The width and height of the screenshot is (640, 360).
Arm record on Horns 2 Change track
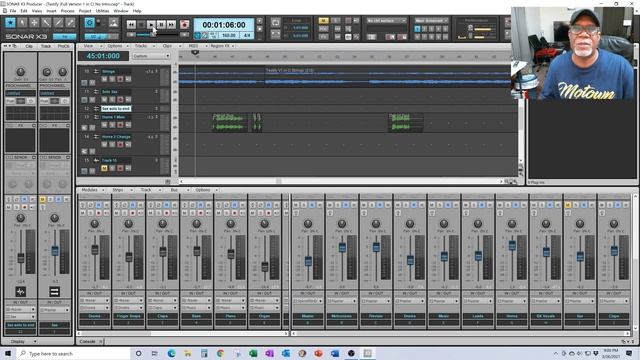pos(120,144)
